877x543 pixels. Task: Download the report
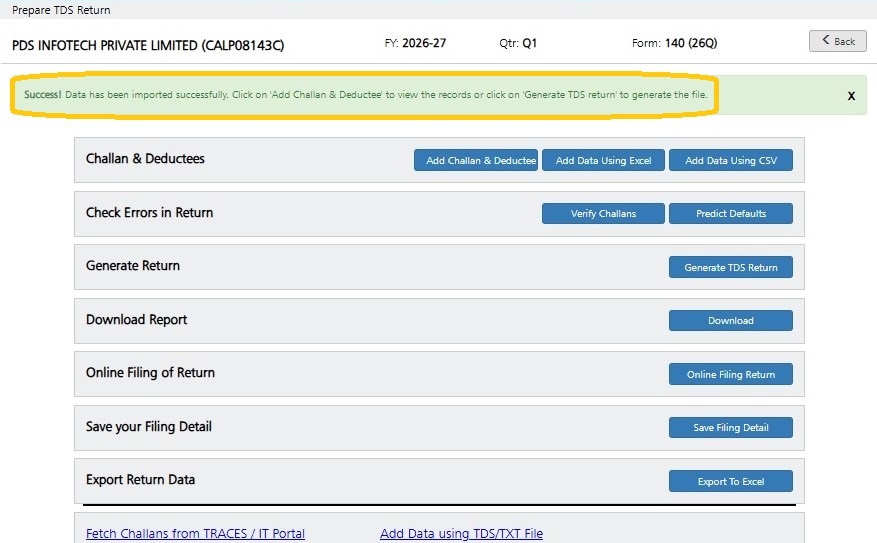tap(730, 320)
